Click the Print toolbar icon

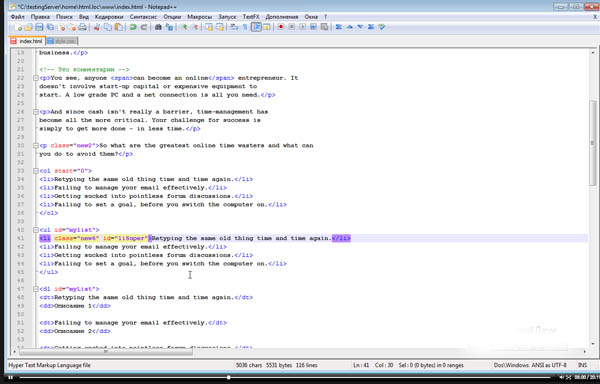83,27
